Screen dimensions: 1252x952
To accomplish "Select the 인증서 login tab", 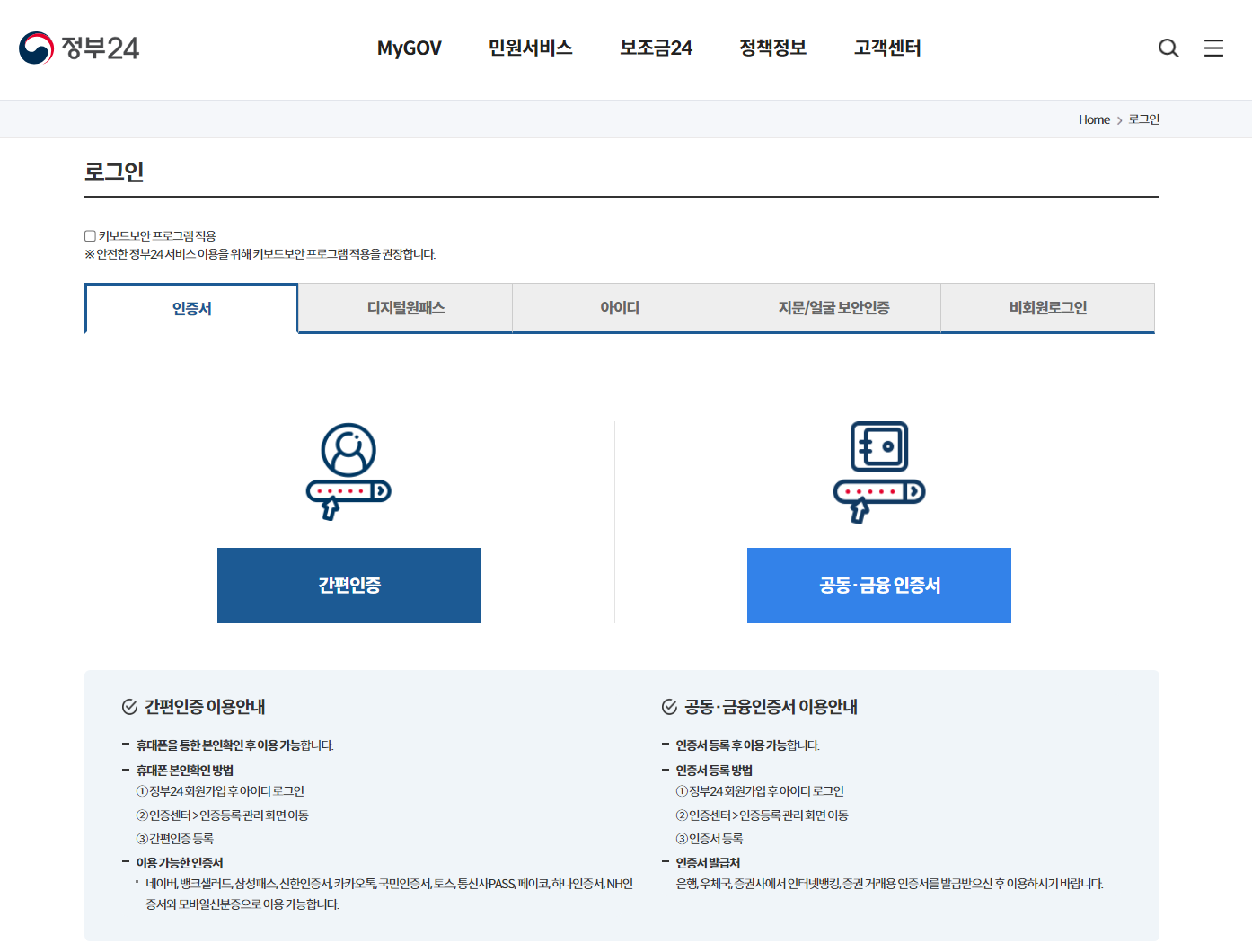I will (191, 308).
